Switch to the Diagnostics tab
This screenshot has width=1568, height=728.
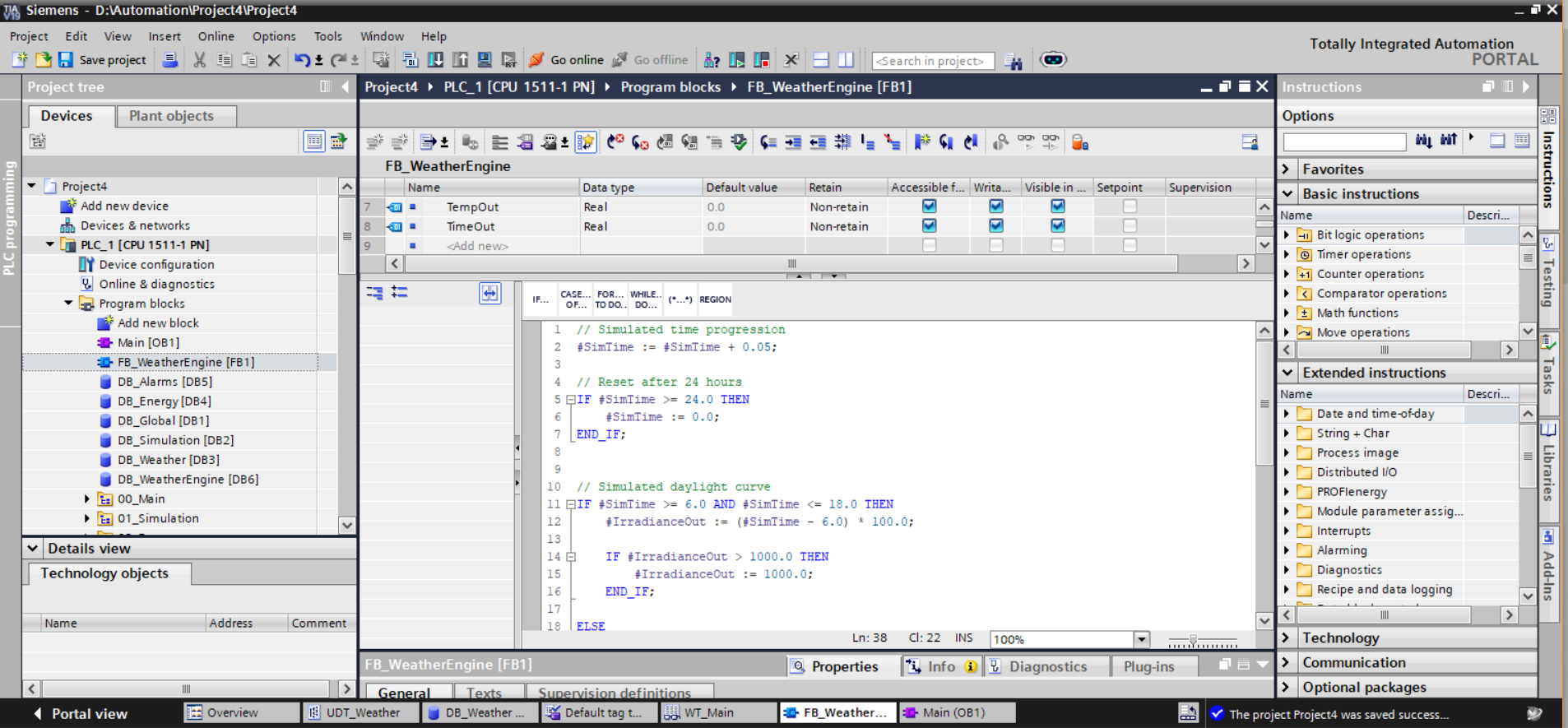1047,666
